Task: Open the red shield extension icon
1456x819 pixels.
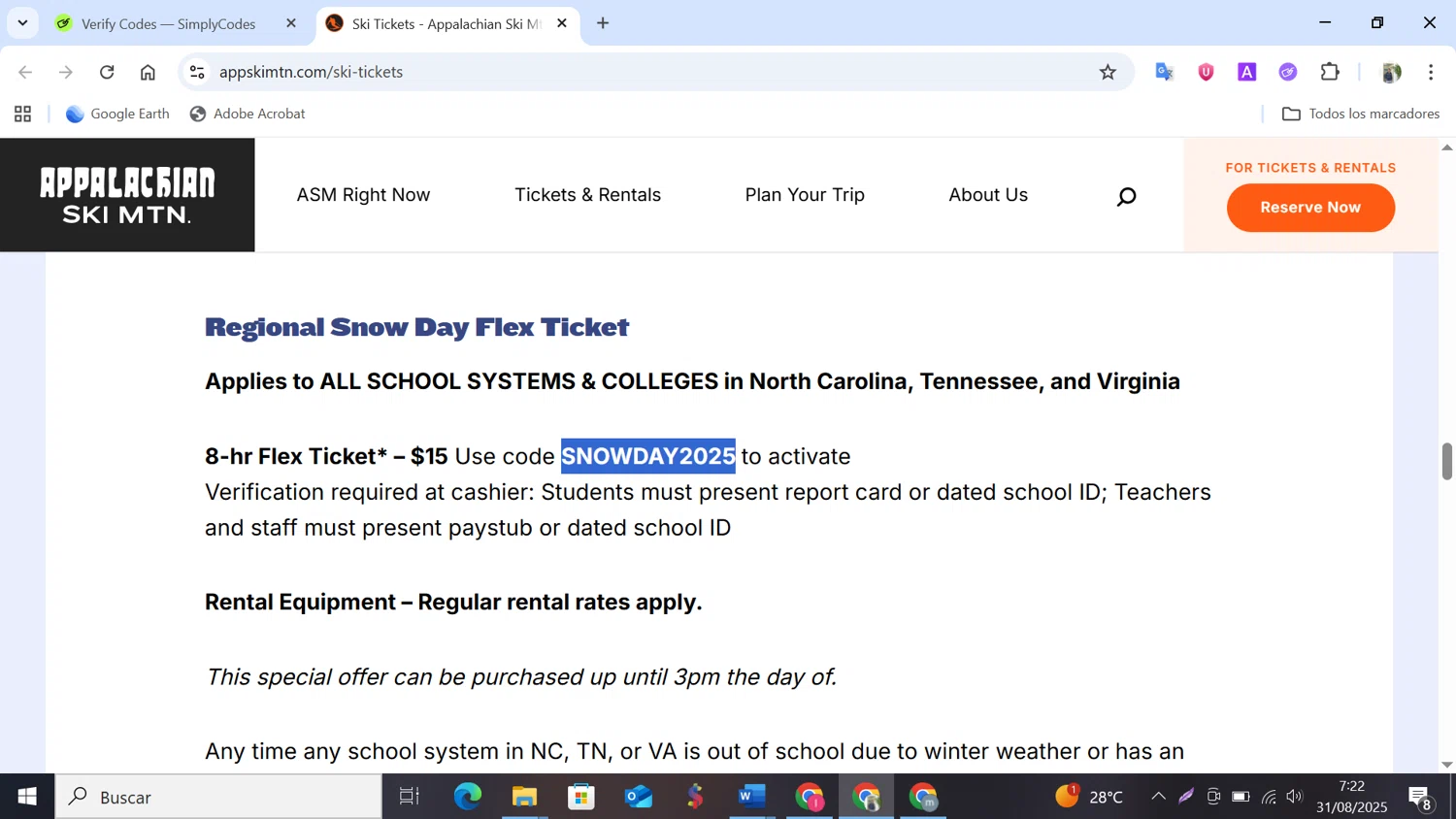Action: point(1206,72)
